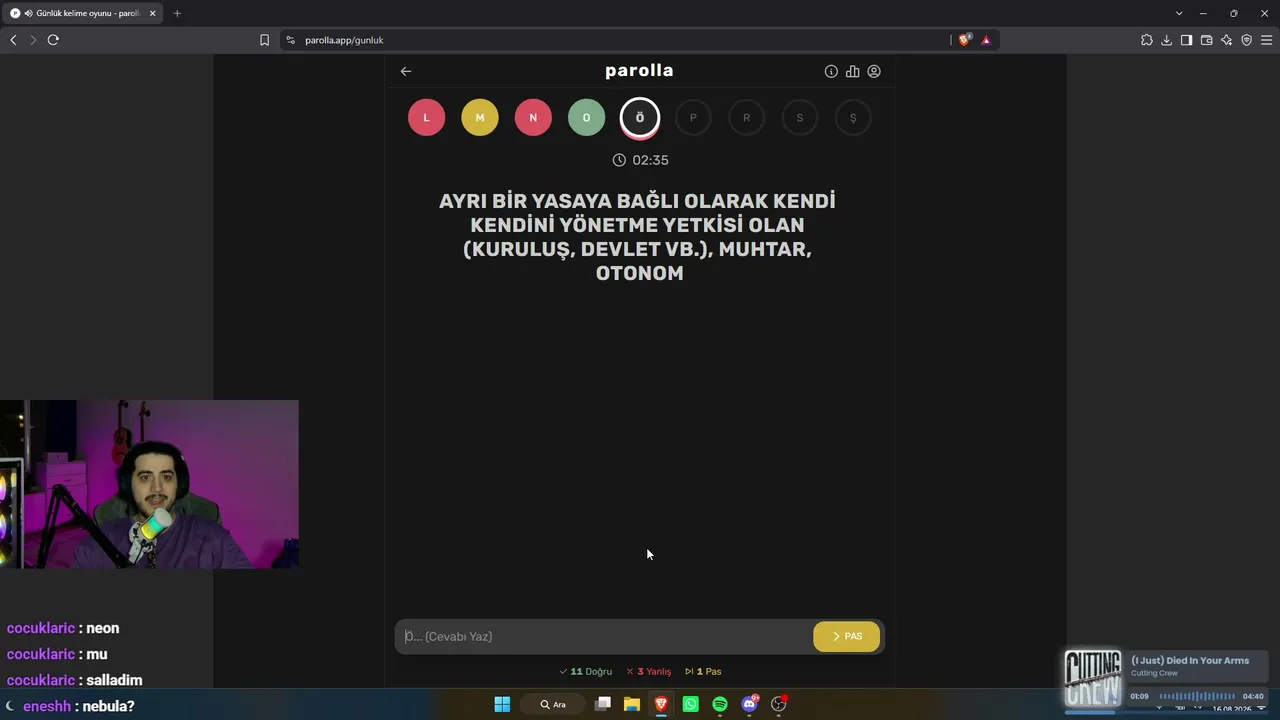Click the chat message 'nebula?'
The image size is (1280, 720).
click(108, 706)
